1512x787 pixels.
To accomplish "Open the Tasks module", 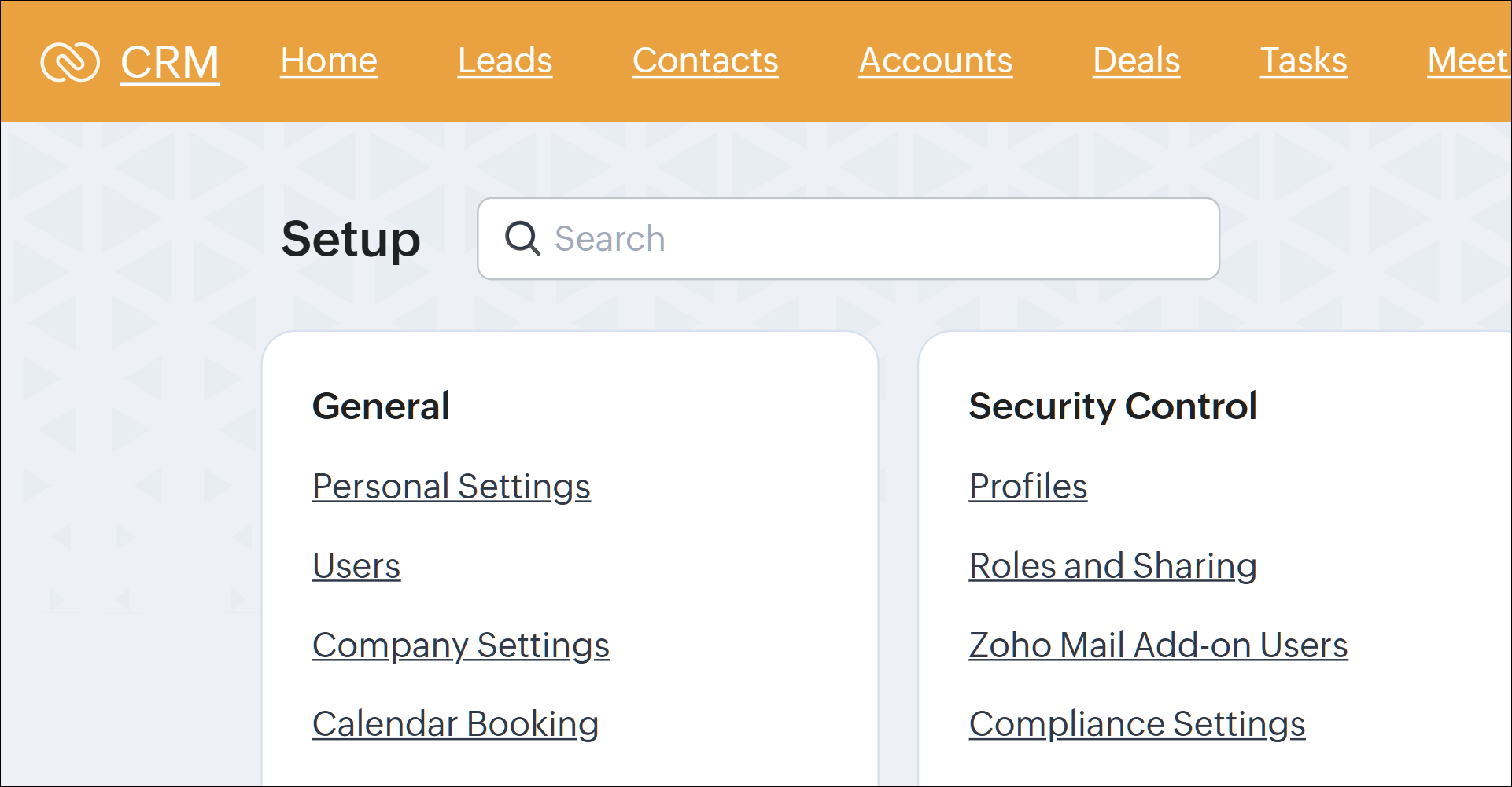I will [x=1303, y=60].
